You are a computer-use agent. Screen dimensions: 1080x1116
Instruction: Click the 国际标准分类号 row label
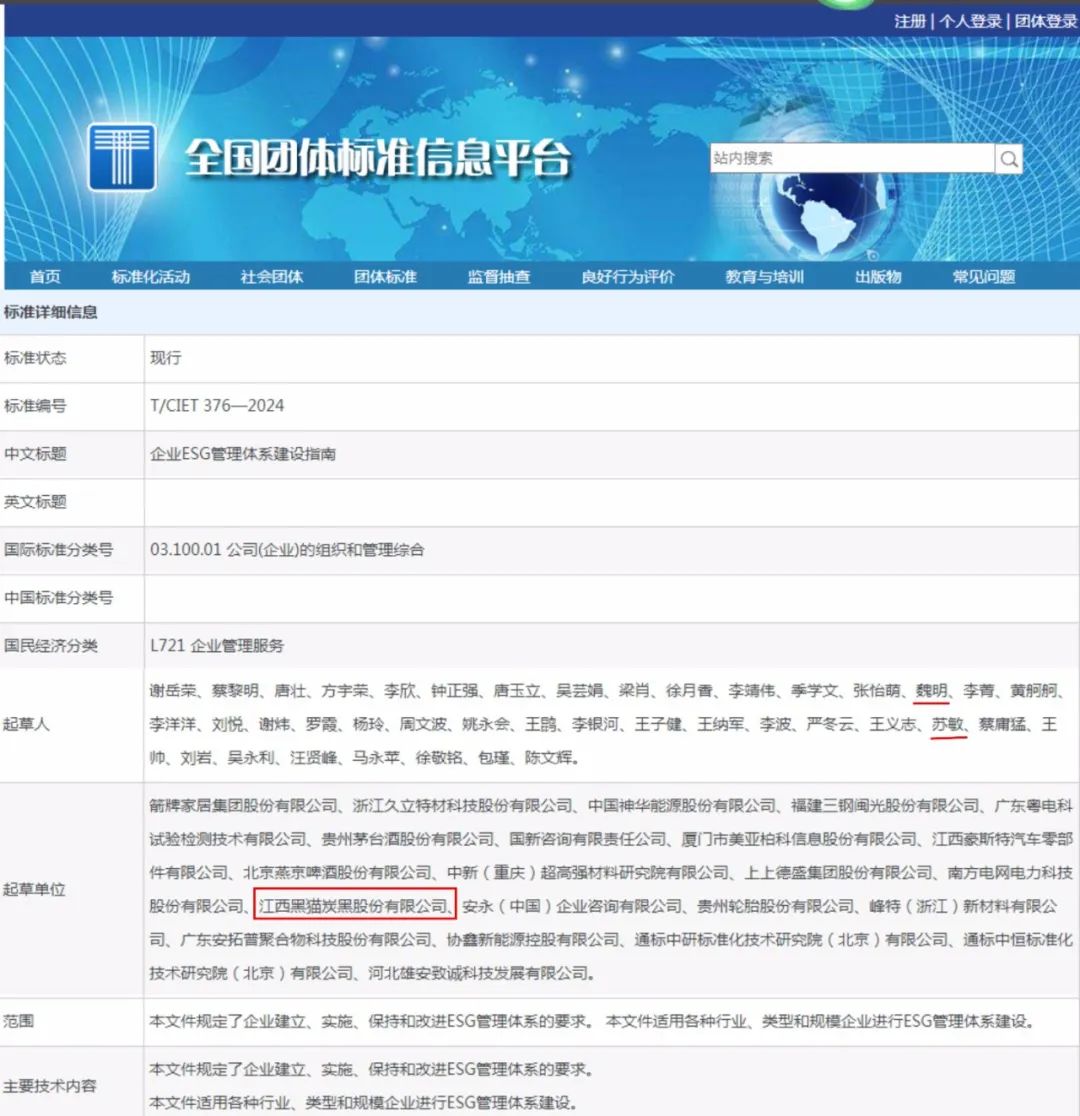pos(58,550)
